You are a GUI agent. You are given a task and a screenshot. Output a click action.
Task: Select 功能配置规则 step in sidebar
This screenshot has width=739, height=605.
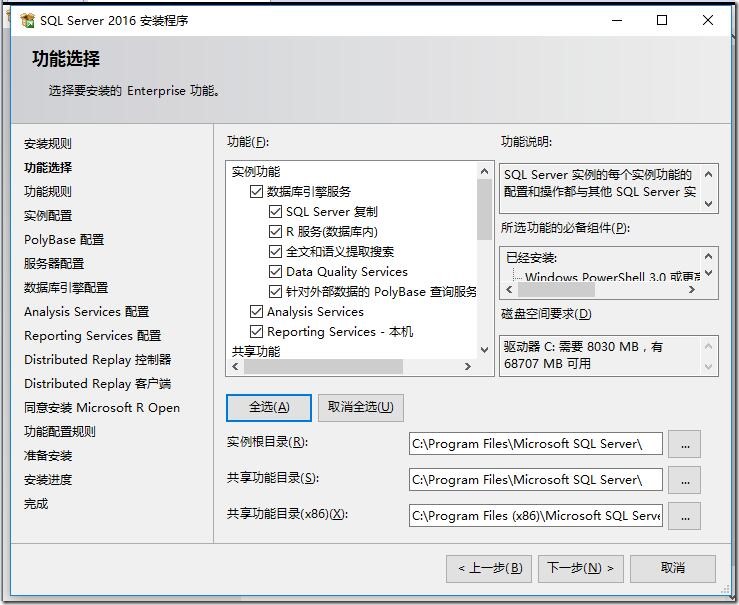[x=60, y=432]
